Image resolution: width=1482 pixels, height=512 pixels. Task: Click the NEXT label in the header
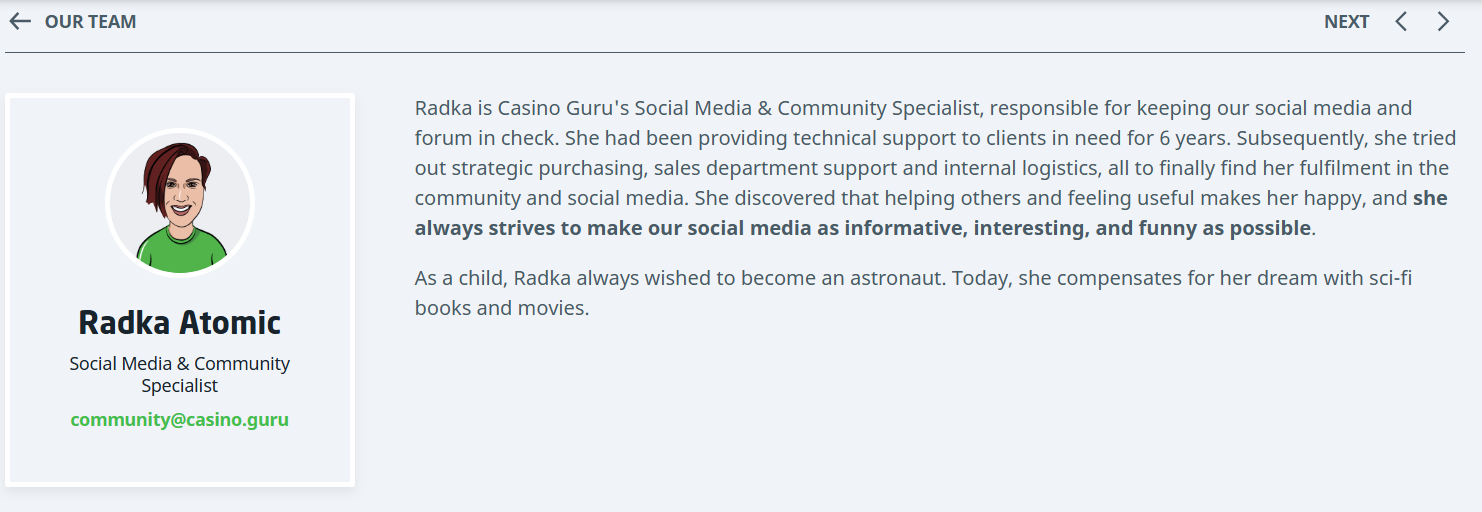click(1346, 22)
